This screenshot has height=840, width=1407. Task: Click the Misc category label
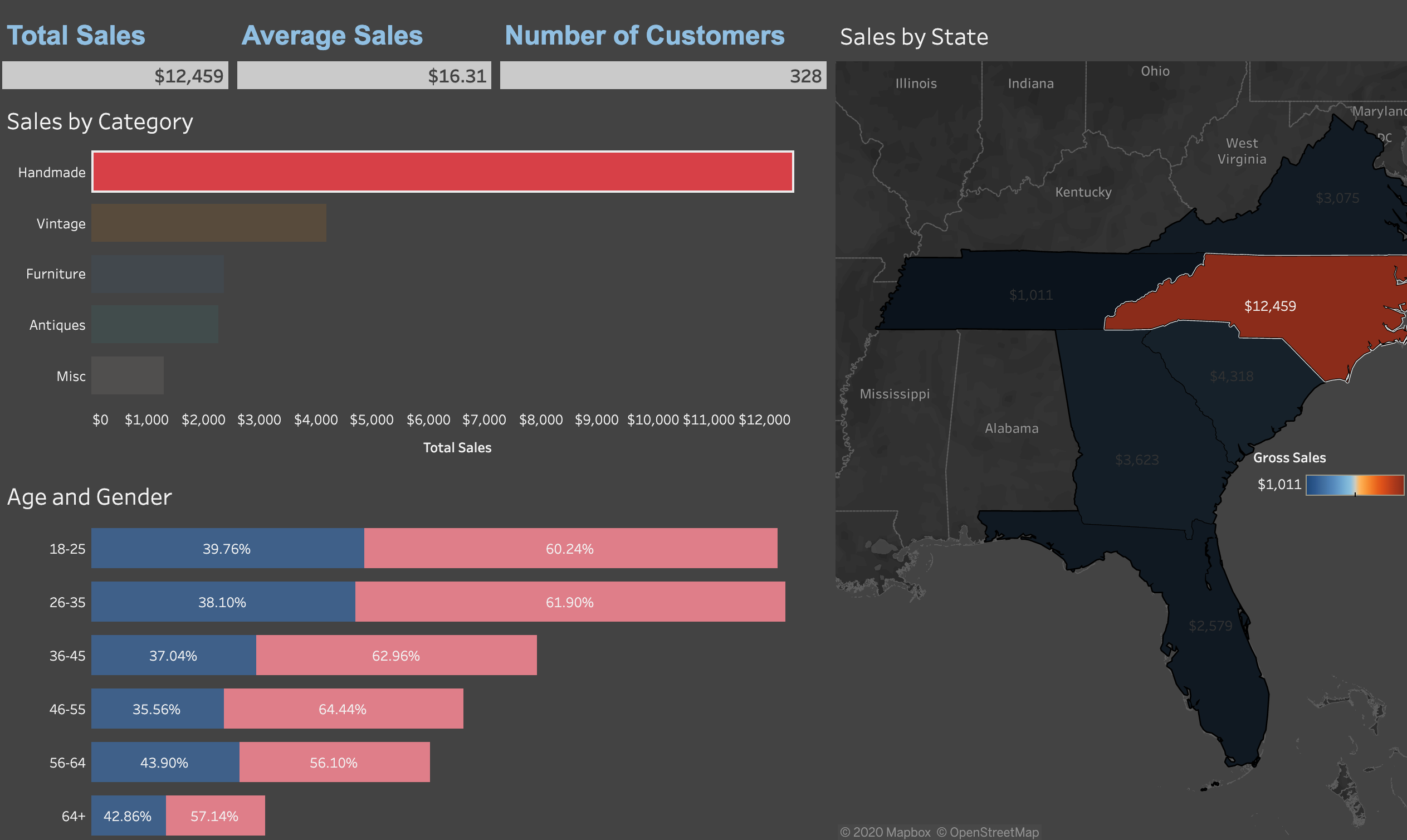coord(71,377)
